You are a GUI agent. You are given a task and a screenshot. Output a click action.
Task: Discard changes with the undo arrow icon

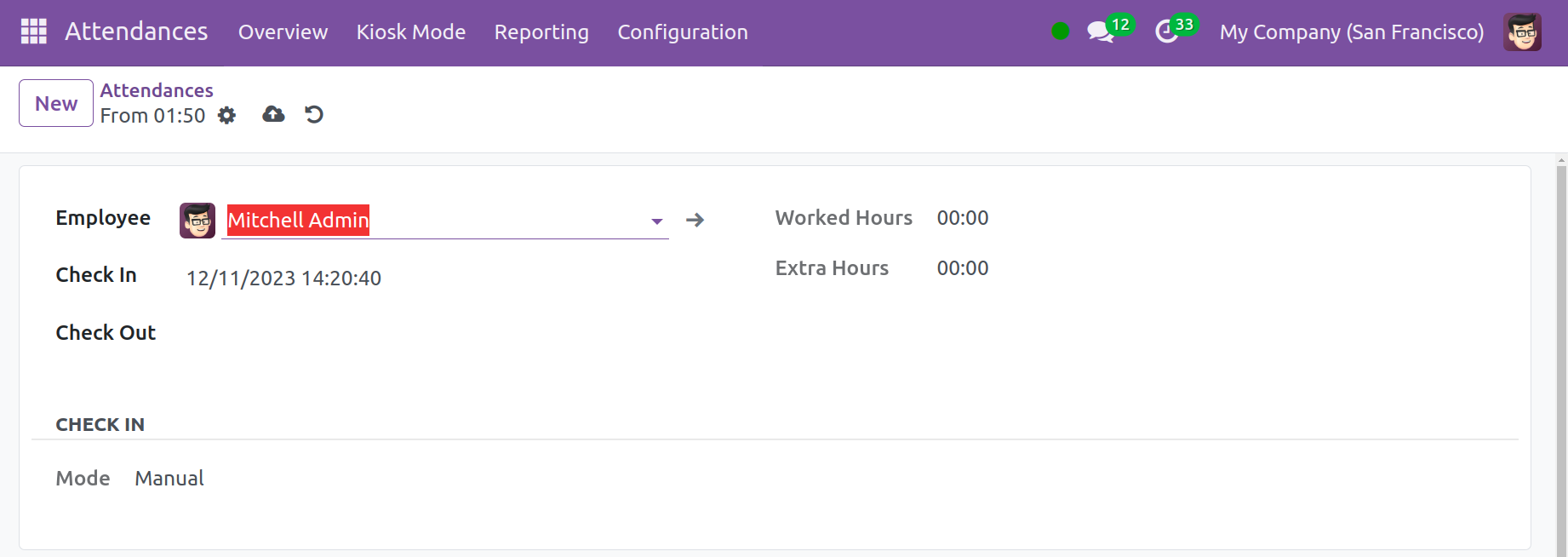pyautogui.click(x=314, y=114)
